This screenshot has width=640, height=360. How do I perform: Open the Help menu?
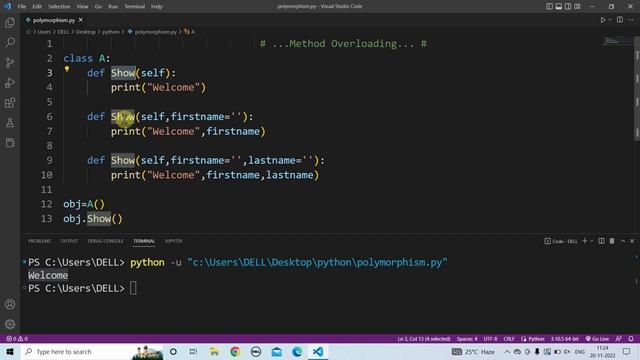click(x=157, y=6)
